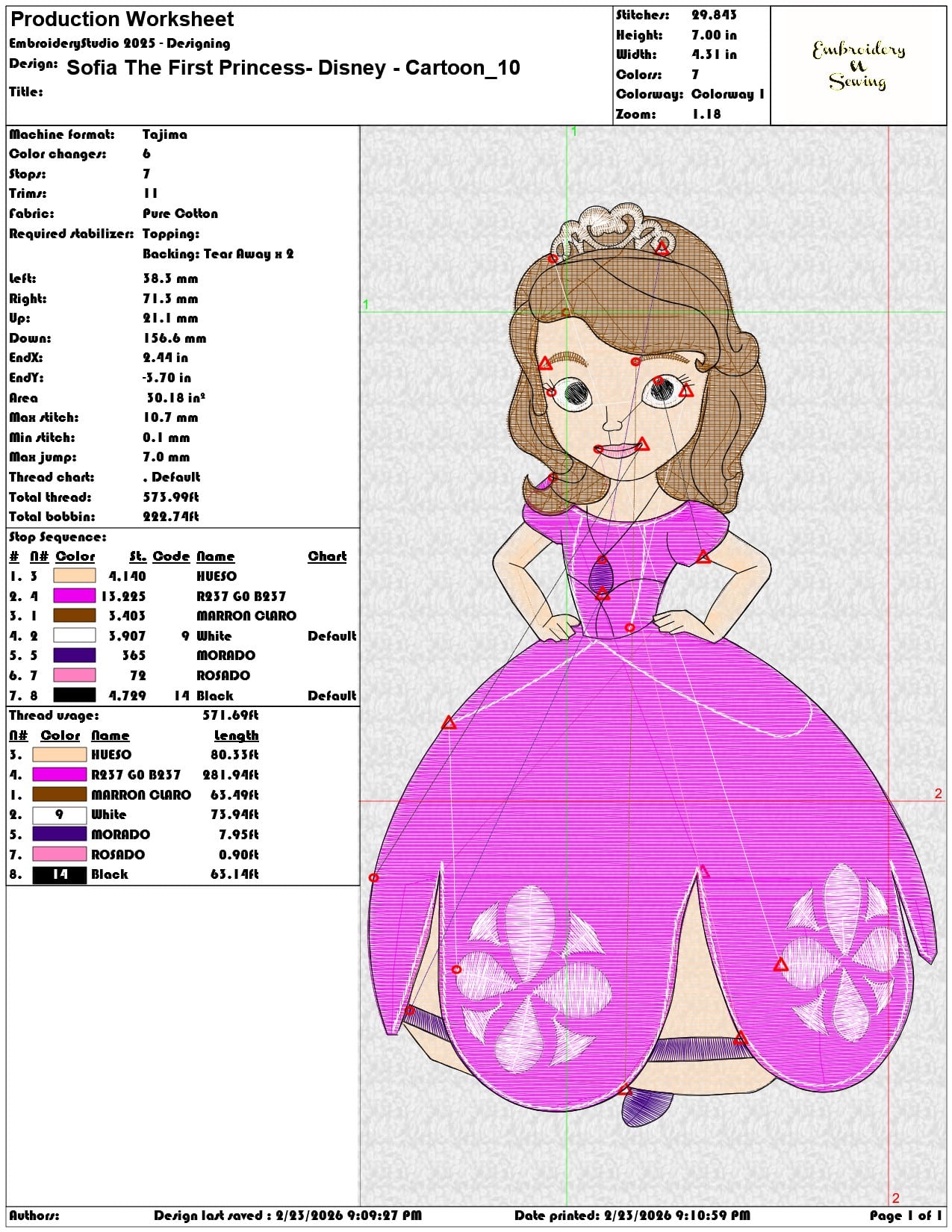This screenshot has width=952, height=1232.
Task: Click the HUESO color swatch in Stop Sequence
Action: tap(75, 576)
